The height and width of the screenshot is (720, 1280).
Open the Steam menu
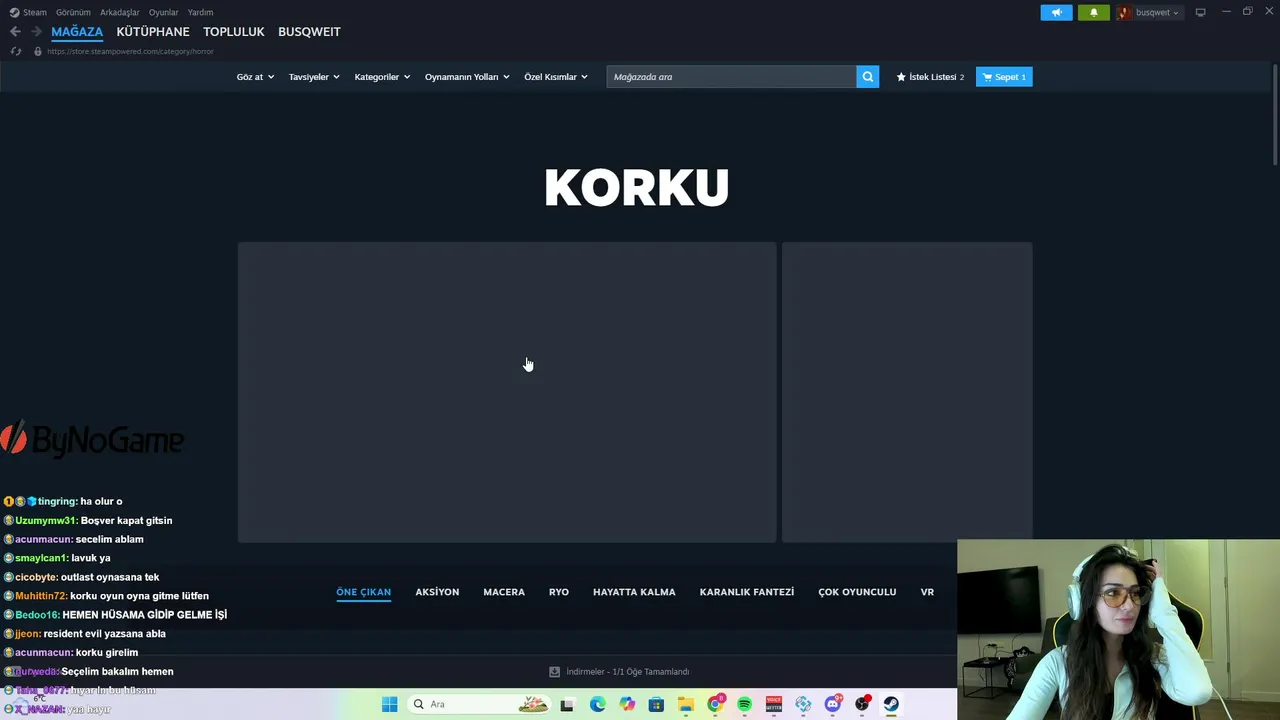[29, 12]
